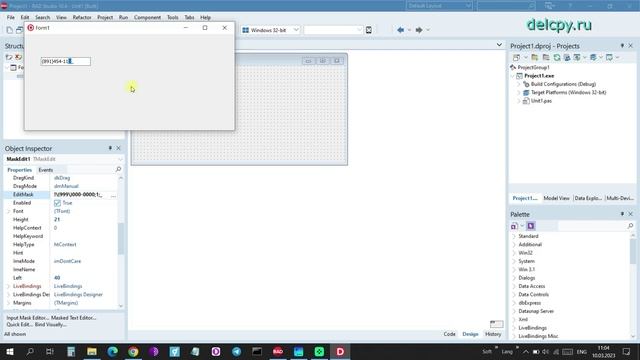This screenshot has height=360, width=640.
Task: Click the New file icon in the toolbar
Action: 9,30
